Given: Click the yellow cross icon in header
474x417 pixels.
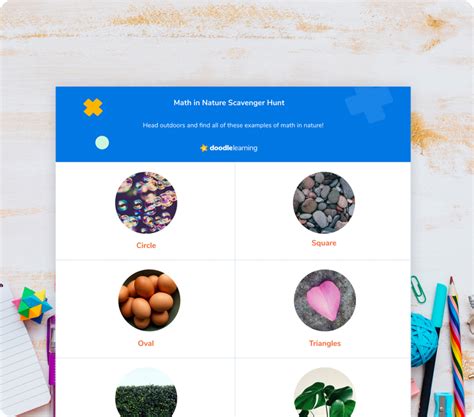Looking at the screenshot, I should point(93,108).
